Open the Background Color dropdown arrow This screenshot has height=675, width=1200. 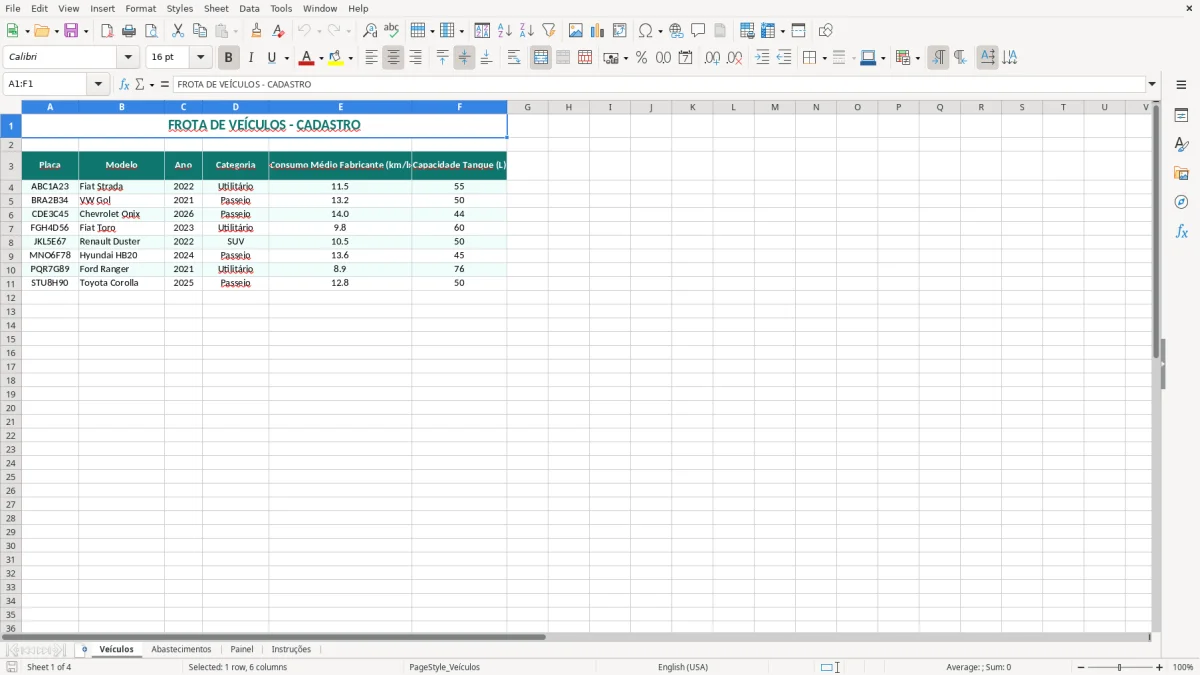tap(350, 59)
